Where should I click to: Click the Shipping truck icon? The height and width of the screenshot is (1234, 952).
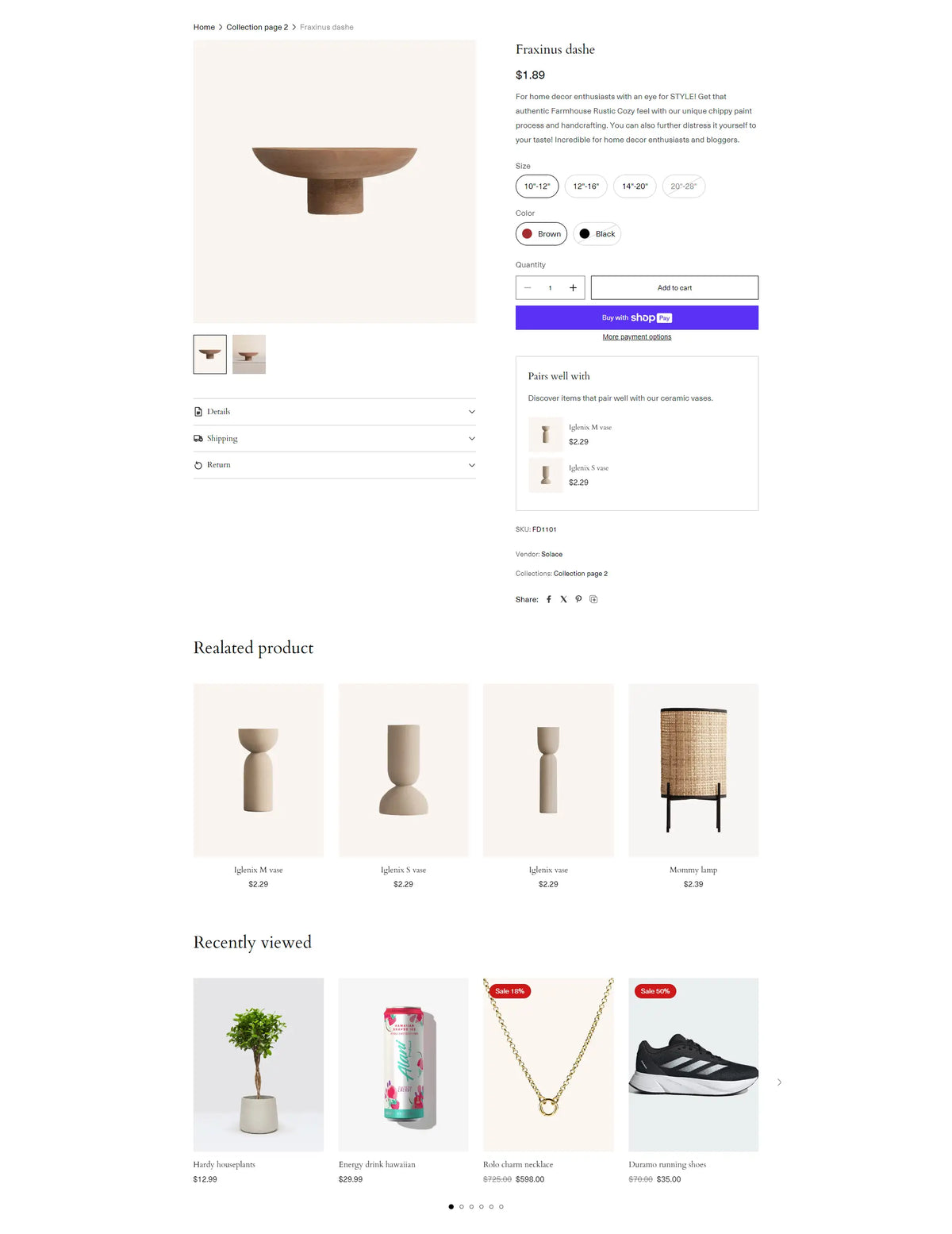(198, 438)
